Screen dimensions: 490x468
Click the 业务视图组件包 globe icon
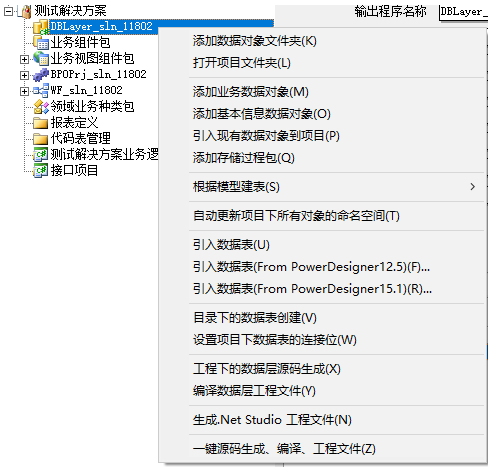(41, 59)
